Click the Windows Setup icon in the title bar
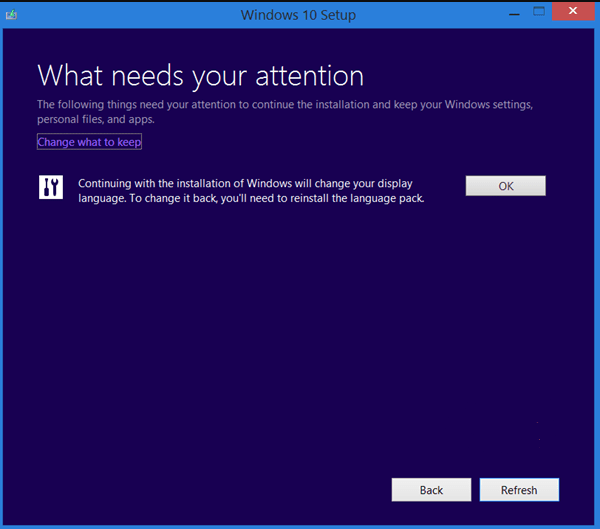 pyautogui.click(x=11, y=15)
